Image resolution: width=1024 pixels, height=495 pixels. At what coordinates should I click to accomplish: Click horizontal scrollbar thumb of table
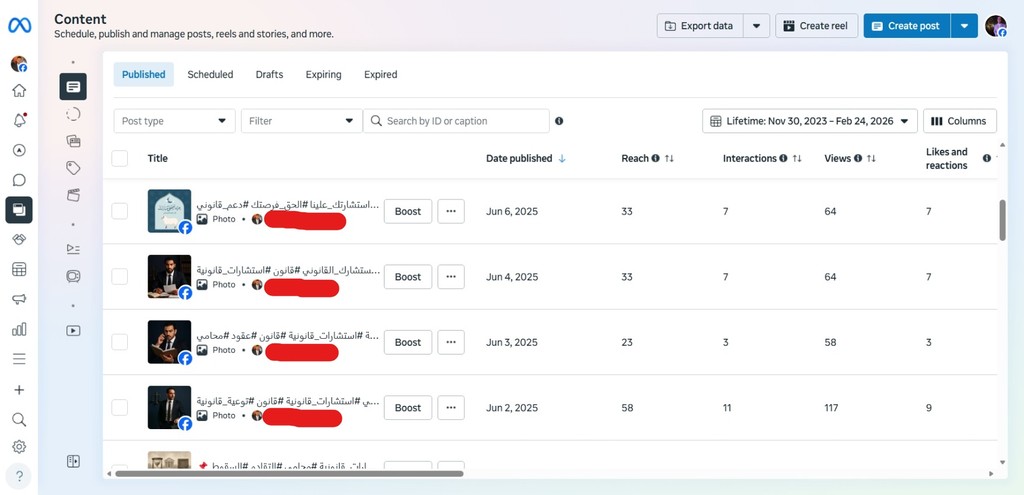pos(289,473)
